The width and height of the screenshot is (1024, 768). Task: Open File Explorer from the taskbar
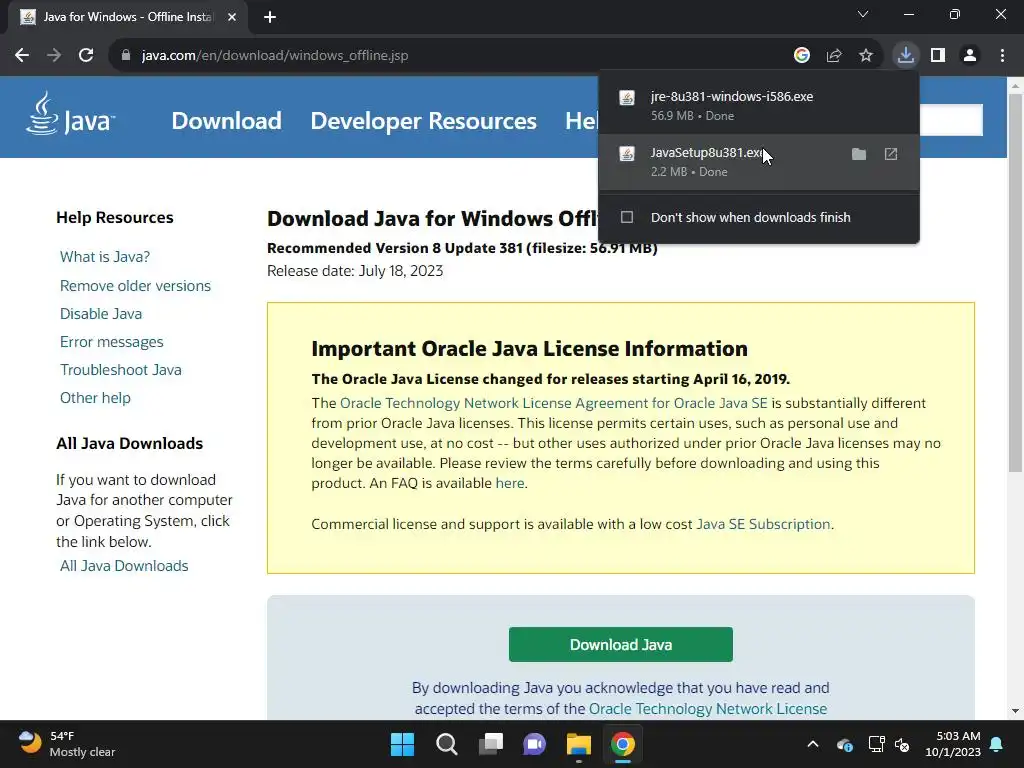[x=579, y=744]
